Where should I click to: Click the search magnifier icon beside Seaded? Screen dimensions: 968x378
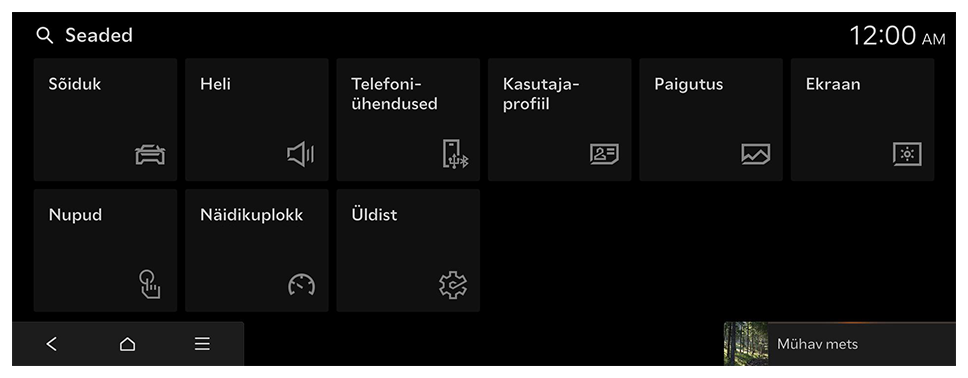(x=44, y=36)
